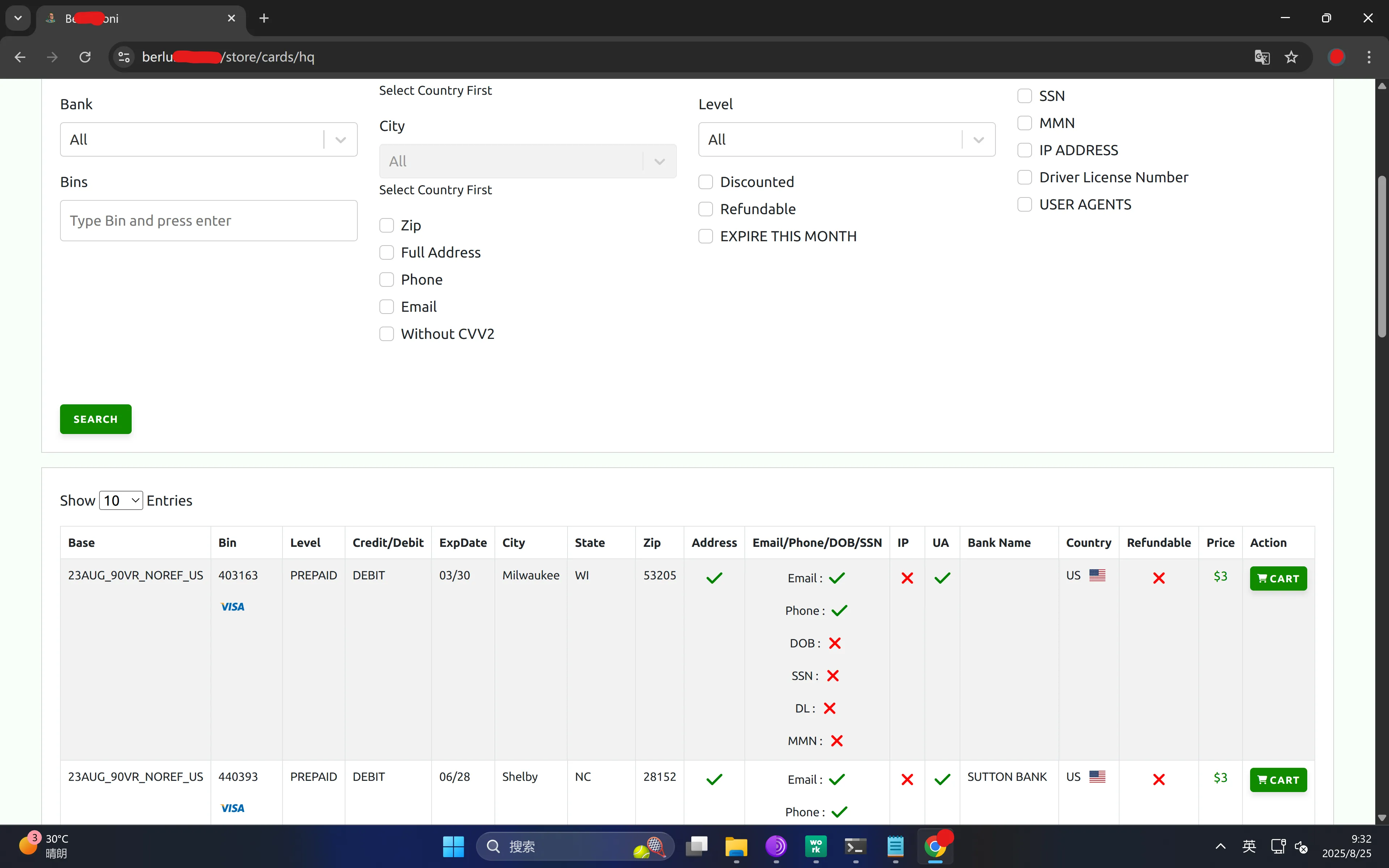Open a new browser tab

(x=264, y=18)
